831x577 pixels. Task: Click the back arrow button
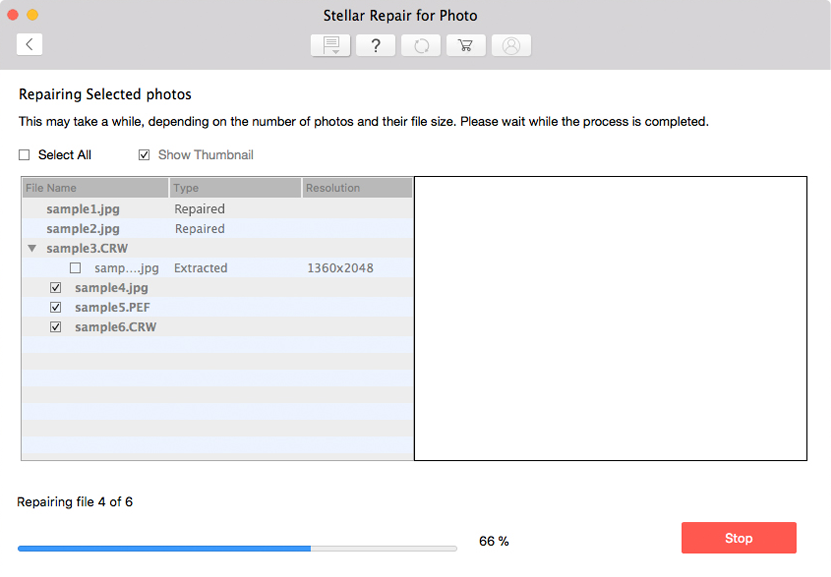coord(29,44)
